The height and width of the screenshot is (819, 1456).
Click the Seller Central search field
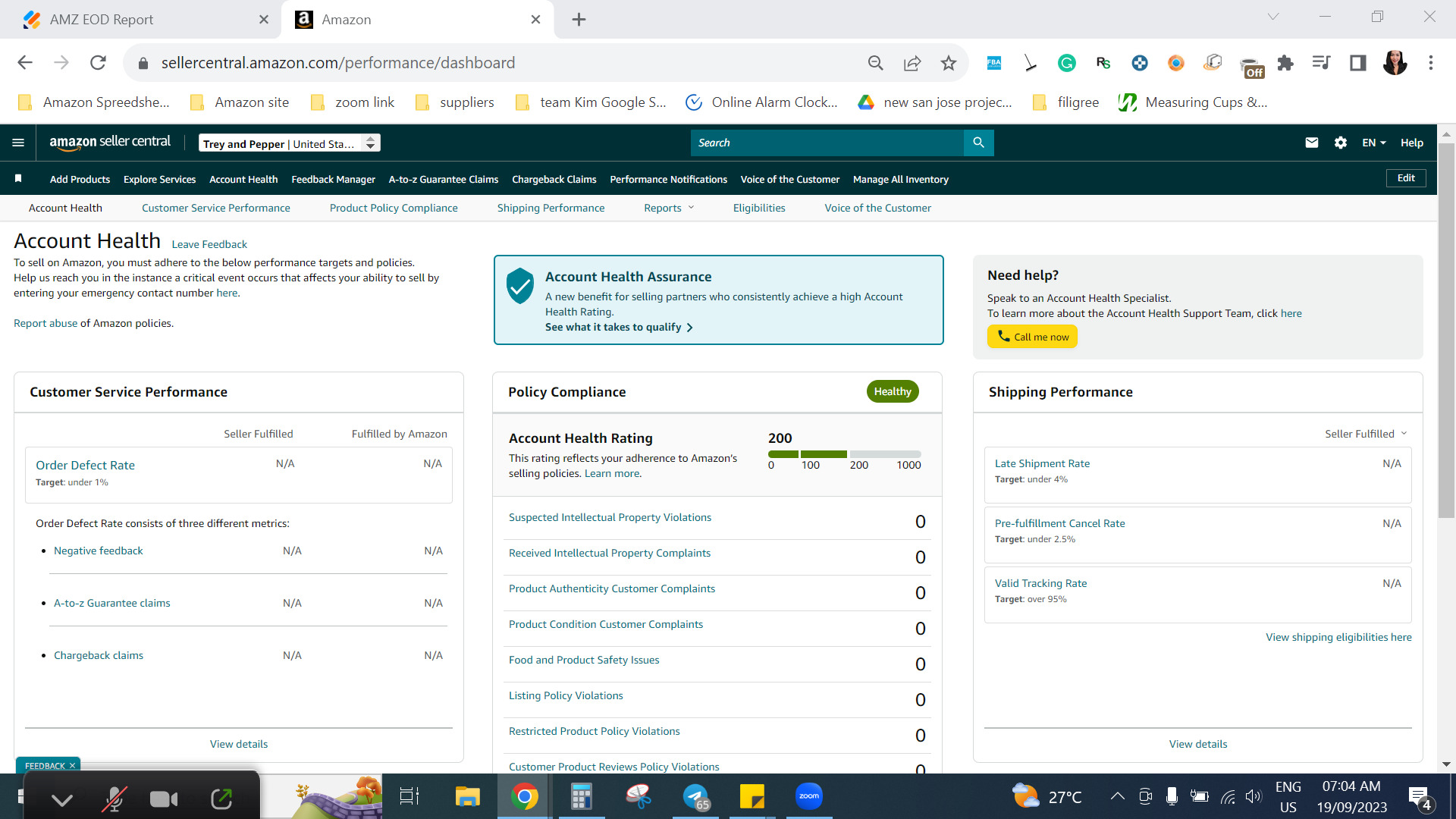point(827,143)
